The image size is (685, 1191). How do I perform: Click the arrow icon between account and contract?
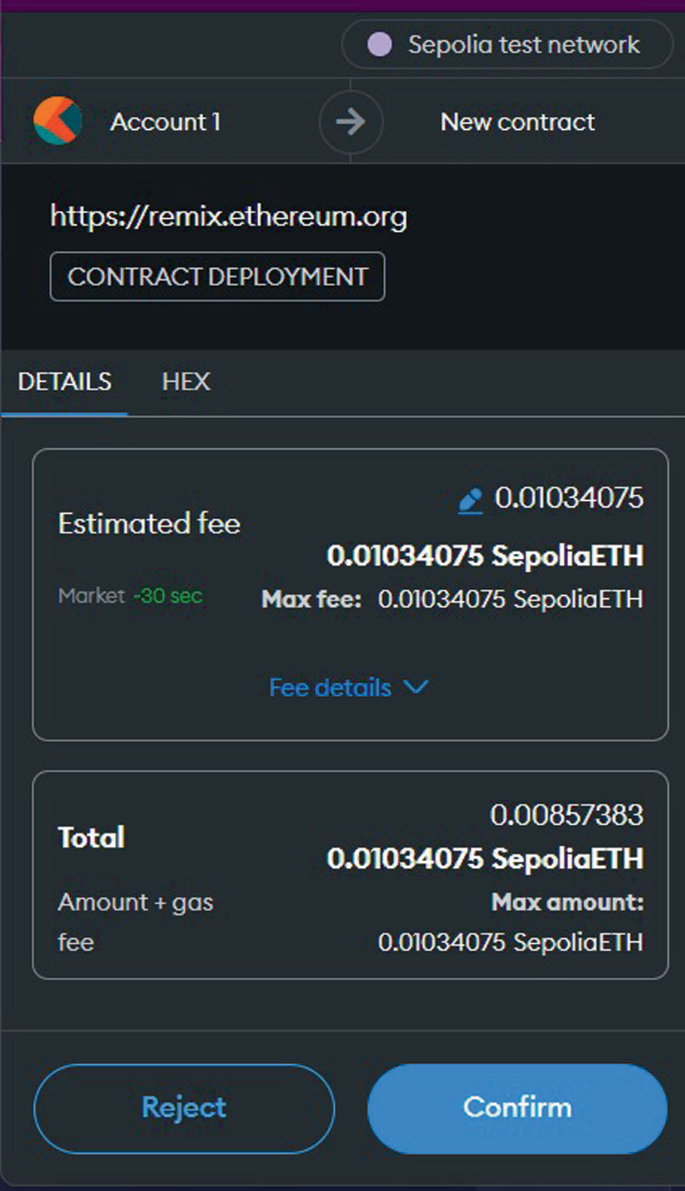tap(350, 122)
